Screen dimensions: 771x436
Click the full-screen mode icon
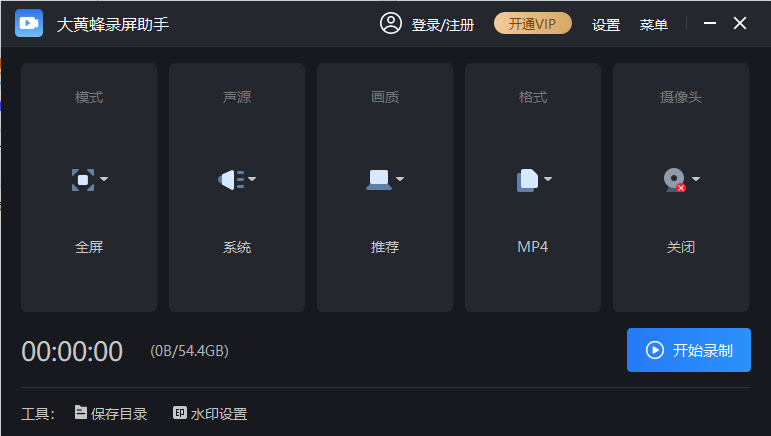[83, 179]
